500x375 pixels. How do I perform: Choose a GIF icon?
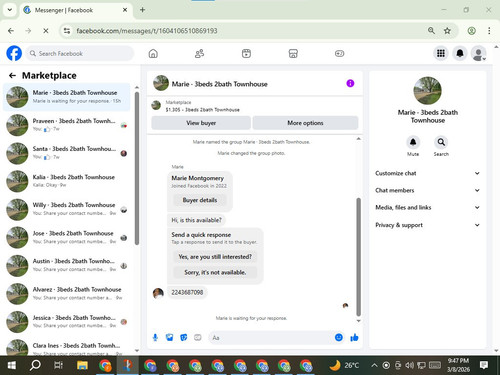pyautogui.click(x=198, y=338)
